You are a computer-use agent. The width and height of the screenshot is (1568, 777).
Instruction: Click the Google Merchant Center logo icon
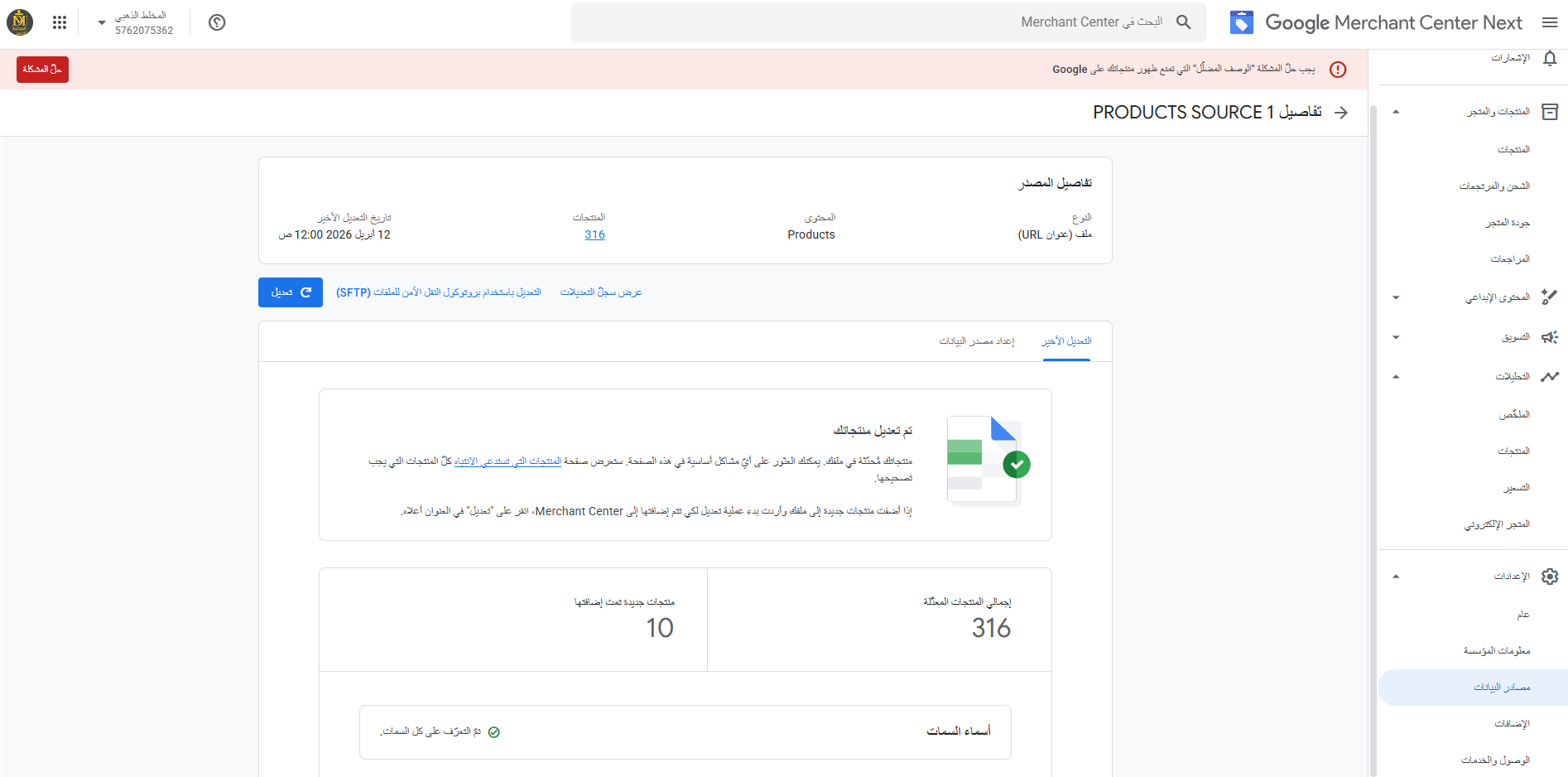point(1241,22)
